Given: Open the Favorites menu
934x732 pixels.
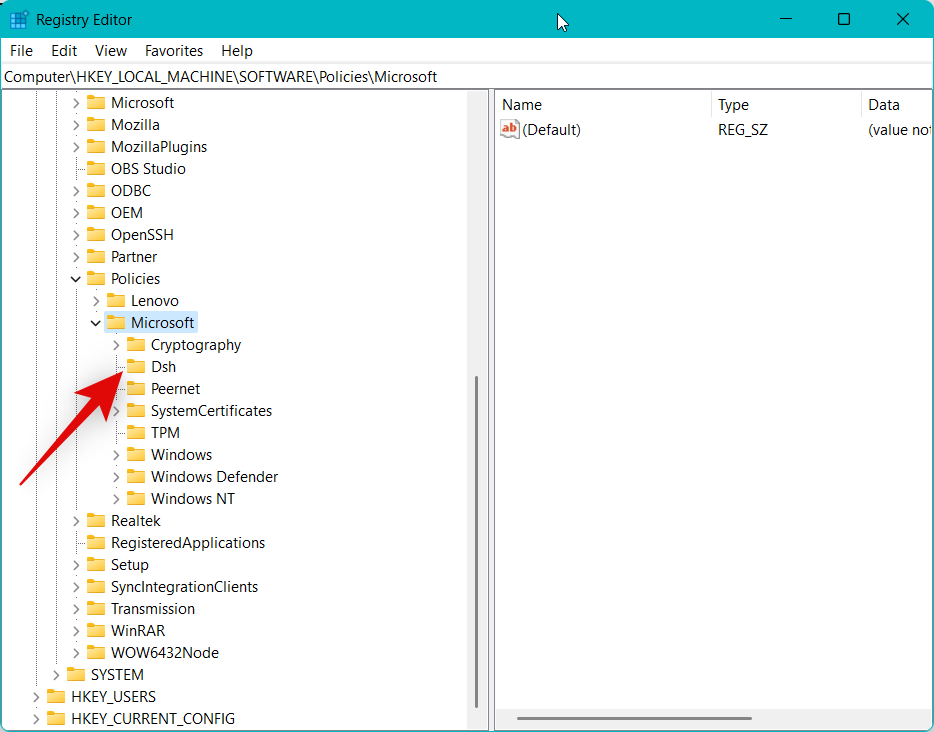Looking at the screenshot, I should tap(173, 50).
